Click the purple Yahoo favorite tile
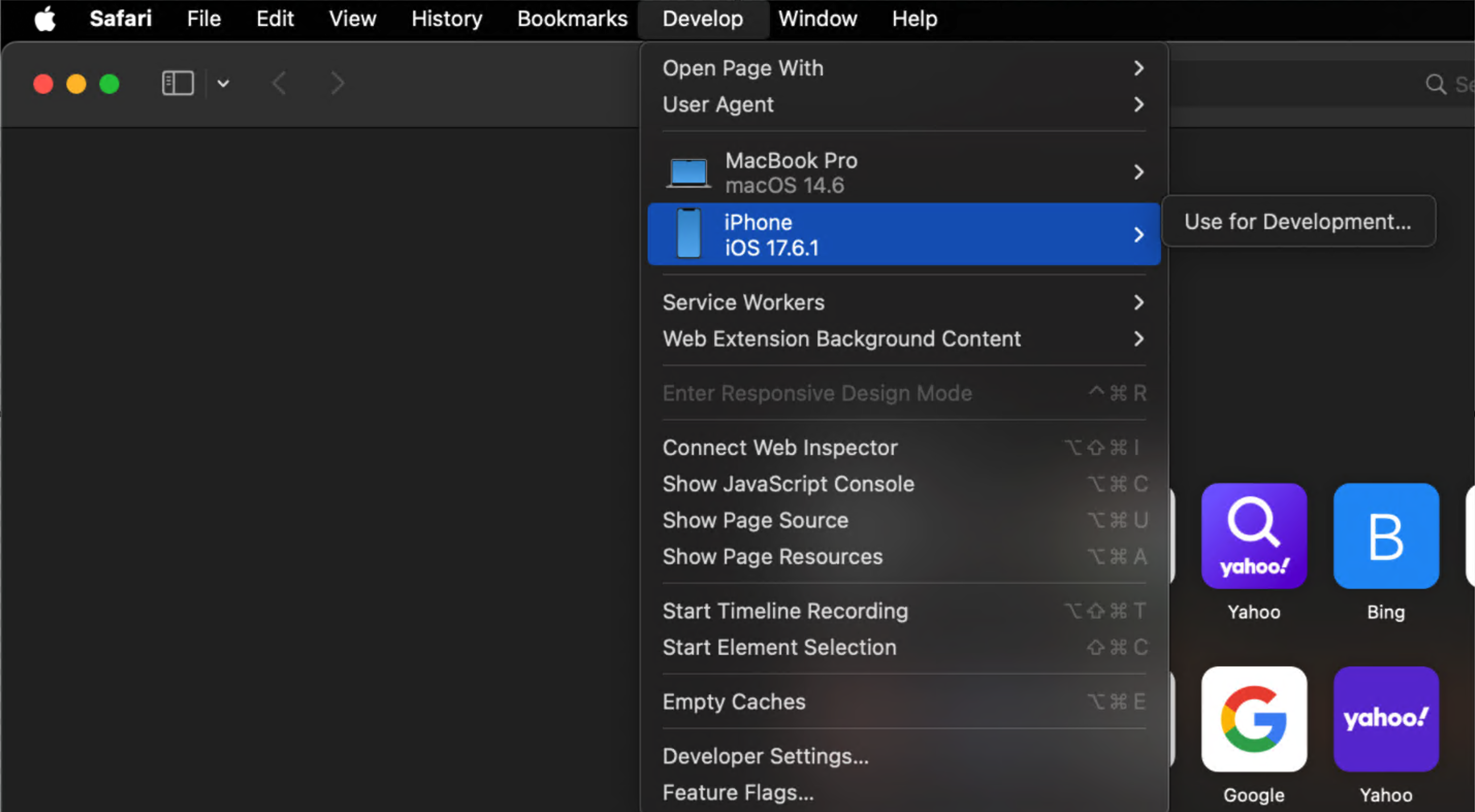Screen dimensions: 1475x812 (x=1386, y=719)
